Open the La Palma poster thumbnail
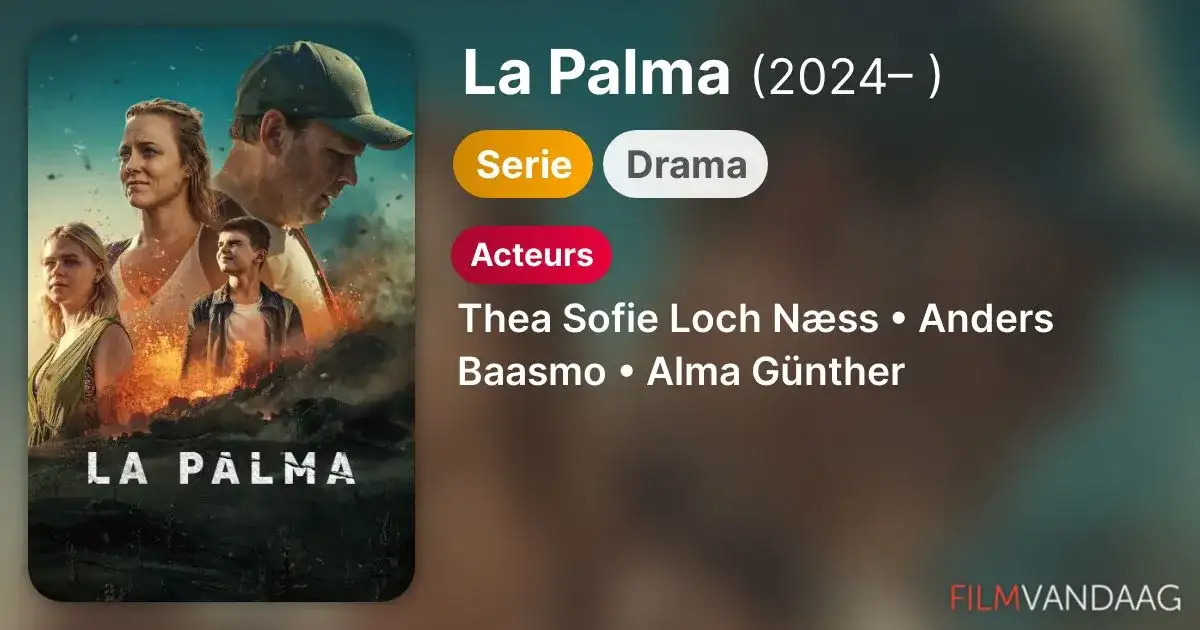 221,315
